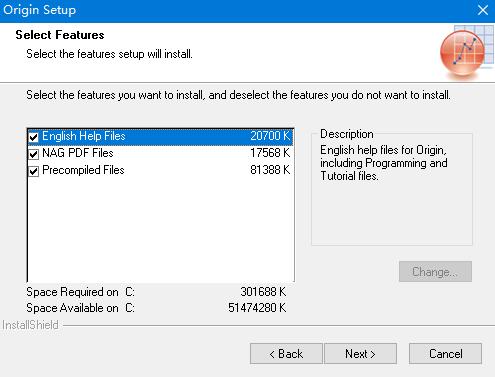495x377 pixels.
Task: Click the Origin graph logo icon
Action: pyautogui.click(x=467, y=52)
